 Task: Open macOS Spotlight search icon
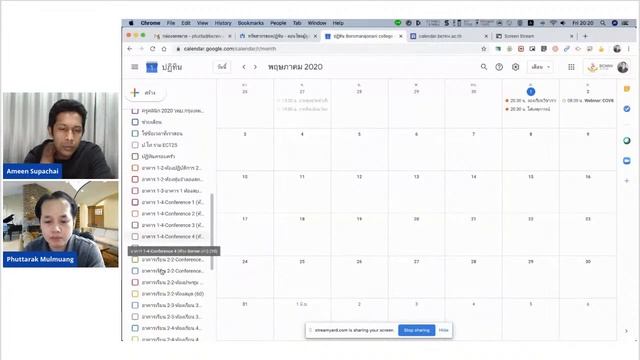pos(603,23)
